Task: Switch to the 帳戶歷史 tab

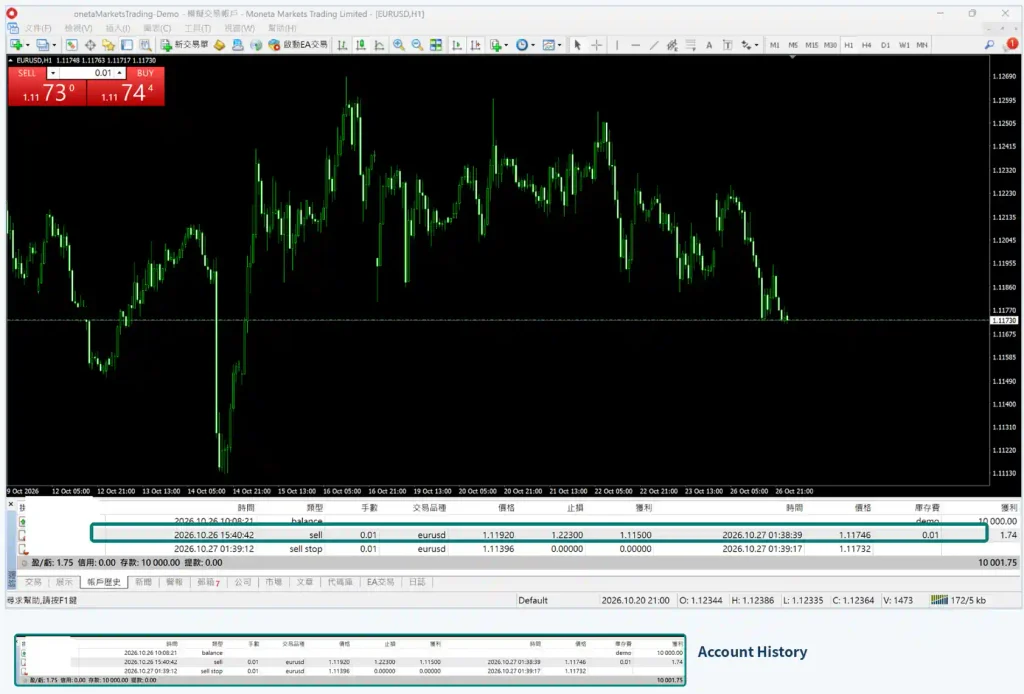Action: point(104,582)
